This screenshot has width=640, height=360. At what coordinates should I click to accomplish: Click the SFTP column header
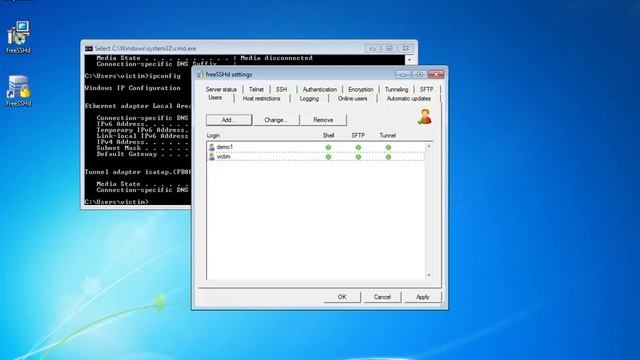(x=358, y=136)
